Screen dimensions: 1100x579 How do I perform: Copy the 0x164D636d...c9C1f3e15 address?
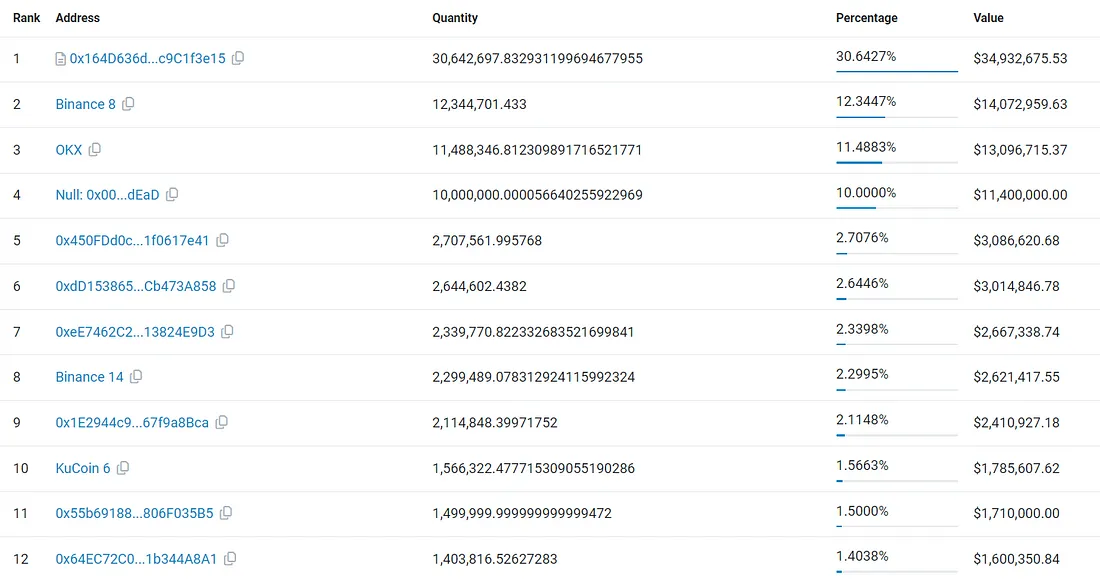click(x=238, y=58)
